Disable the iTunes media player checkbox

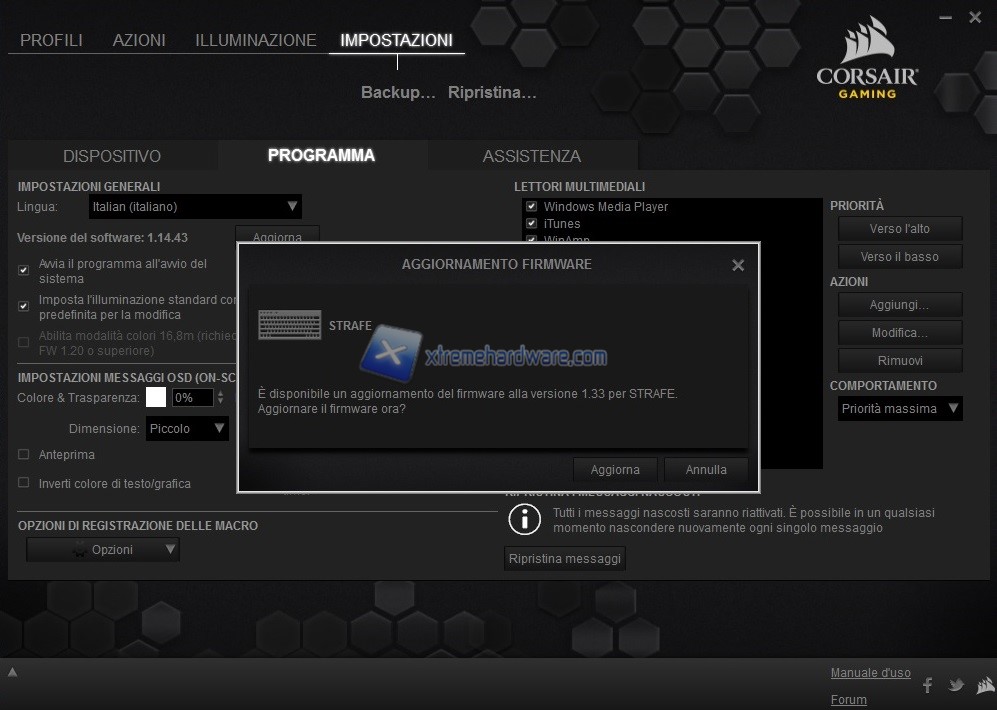pyautogui.click(x=530, y=223)
